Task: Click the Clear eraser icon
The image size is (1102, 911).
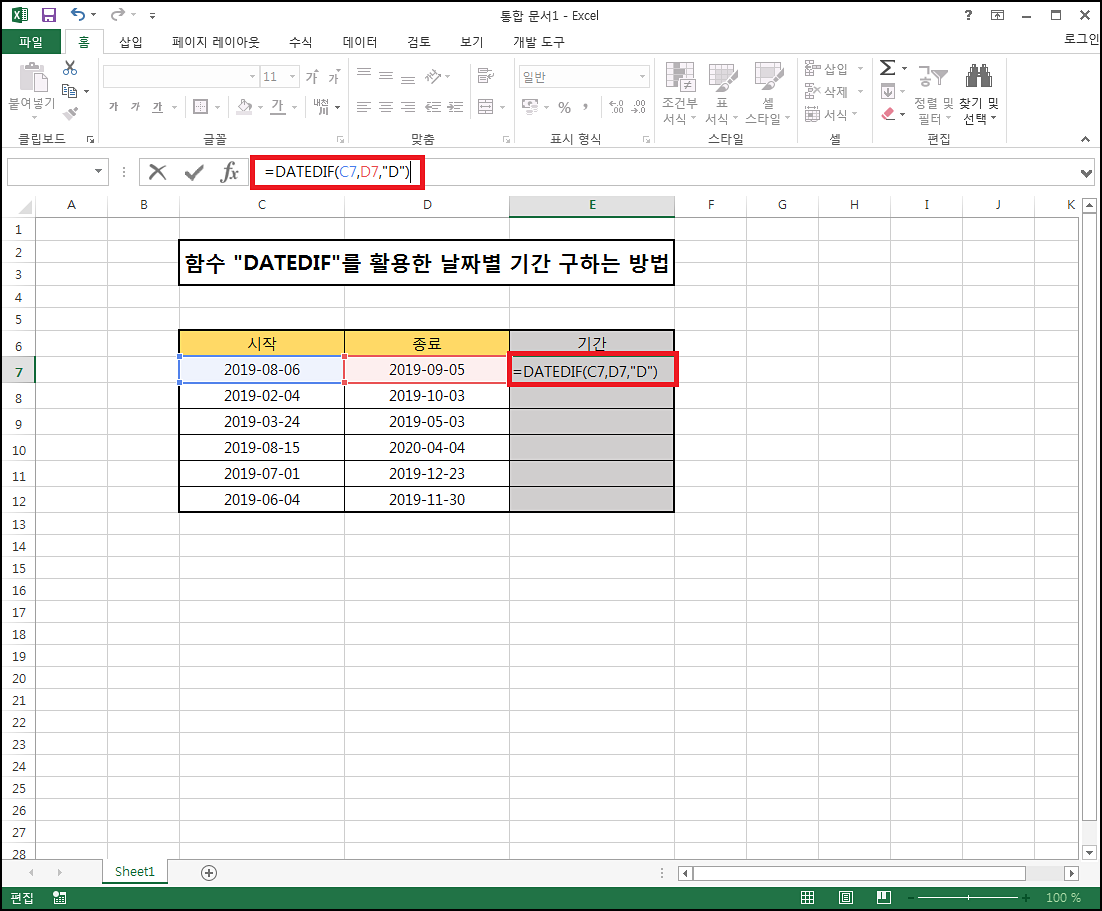Action: pyautogui.click(x=888, y=113)
